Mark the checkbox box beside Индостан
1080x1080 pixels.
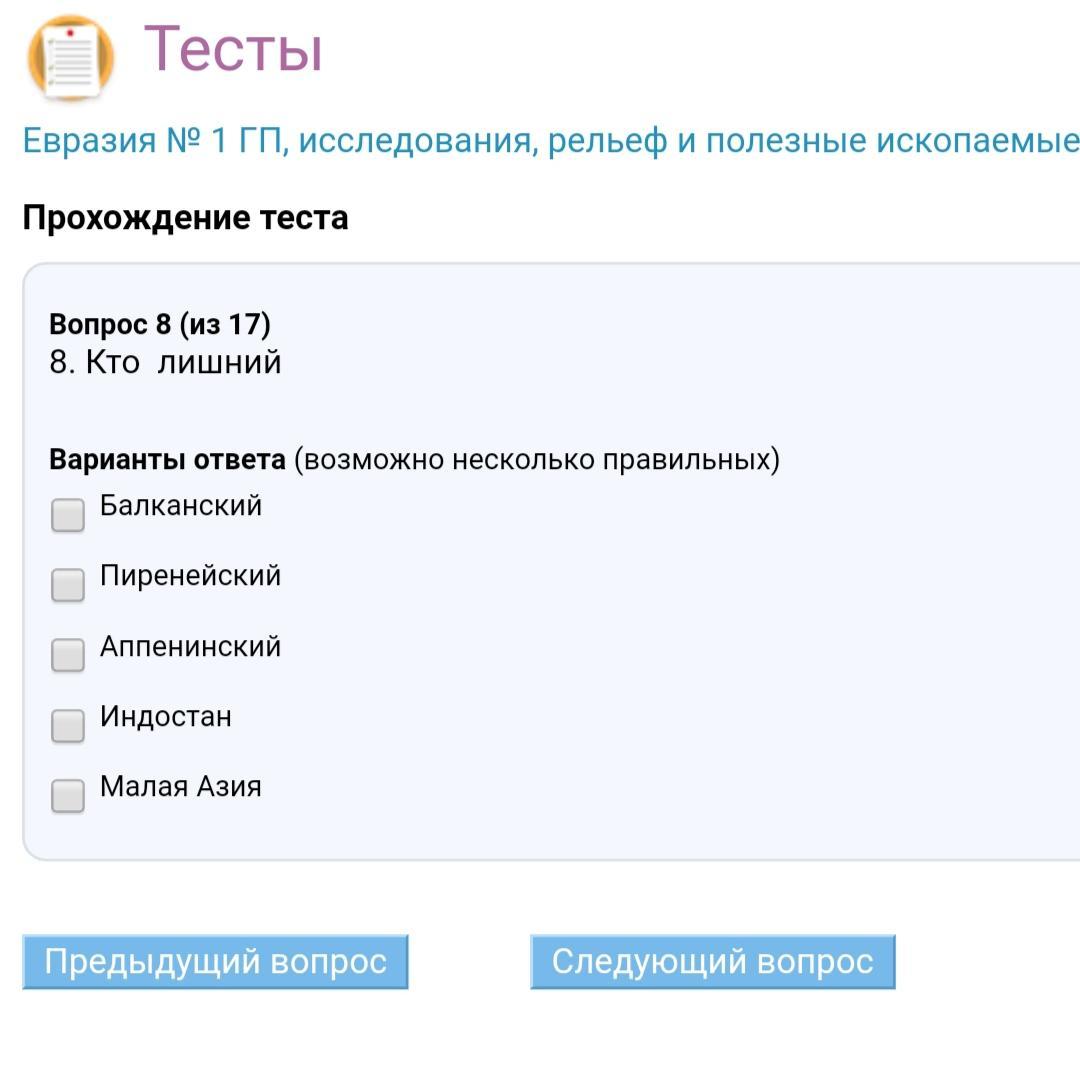[68, 726]
